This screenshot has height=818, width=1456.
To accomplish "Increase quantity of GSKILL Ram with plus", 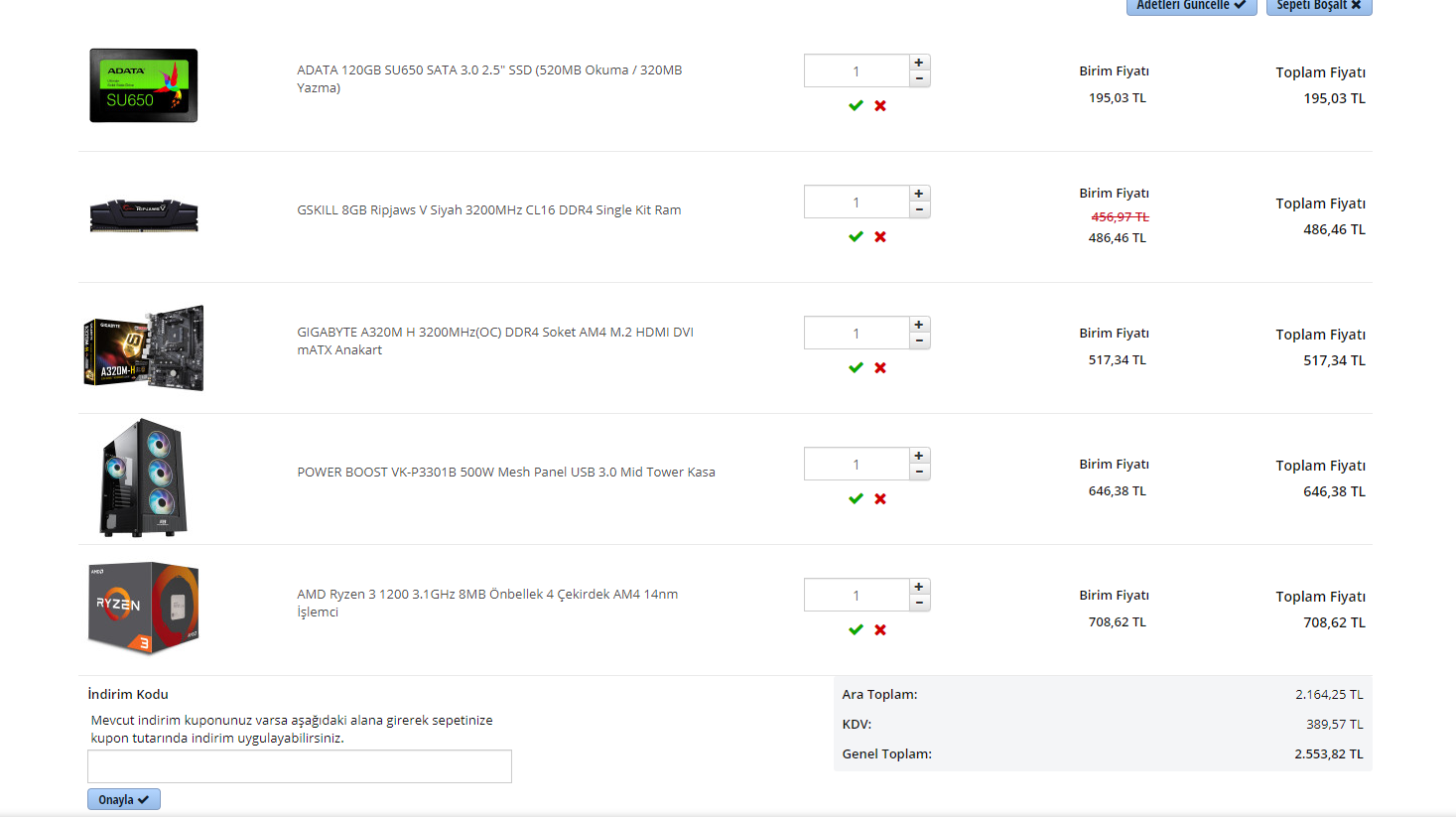I will click(919, 194).
